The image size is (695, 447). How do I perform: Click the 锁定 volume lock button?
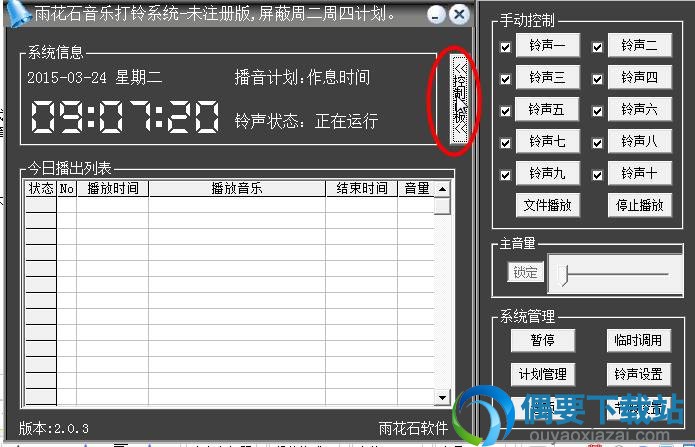[x=525, y=272]
